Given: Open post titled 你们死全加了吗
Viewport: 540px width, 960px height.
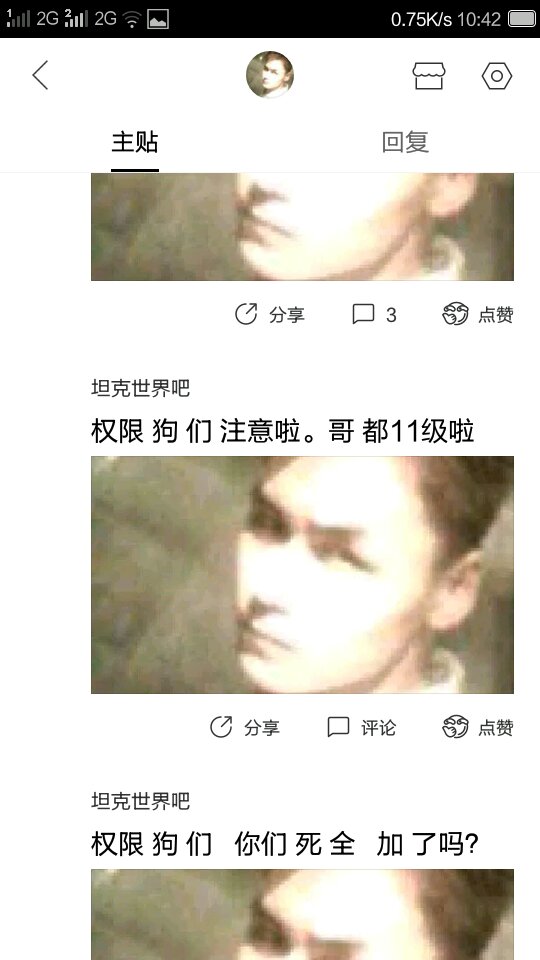Looking at the screenshot, I should pyautogui.click(x=285, y=845).
